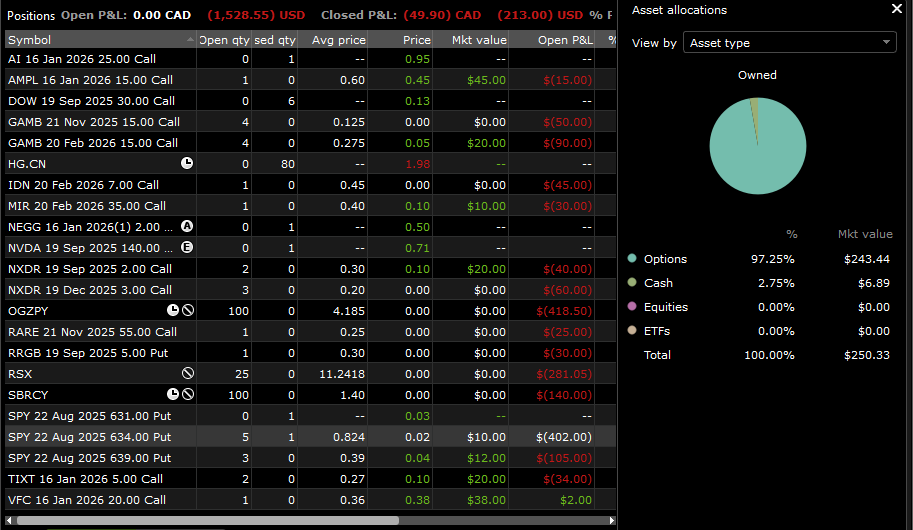Select the SBRCY symbol
913x530 pixels.
28,394
